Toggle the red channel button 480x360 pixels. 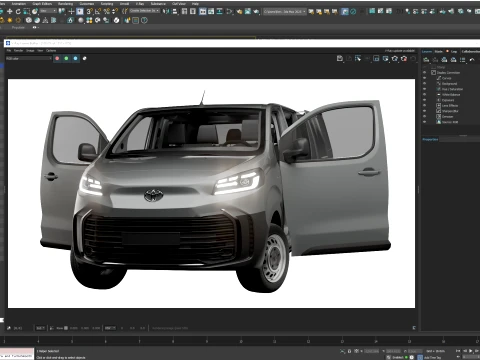(57, 58)
